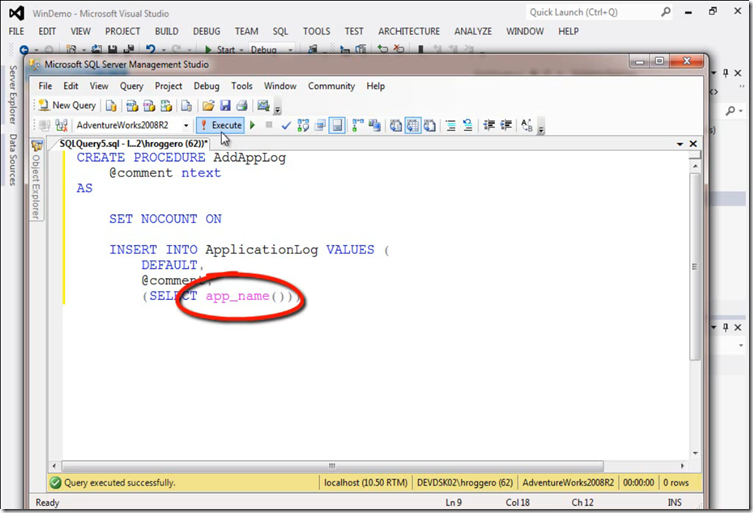
Task: Start an Analysis Services DMX Query
Action: pos(149,106)
